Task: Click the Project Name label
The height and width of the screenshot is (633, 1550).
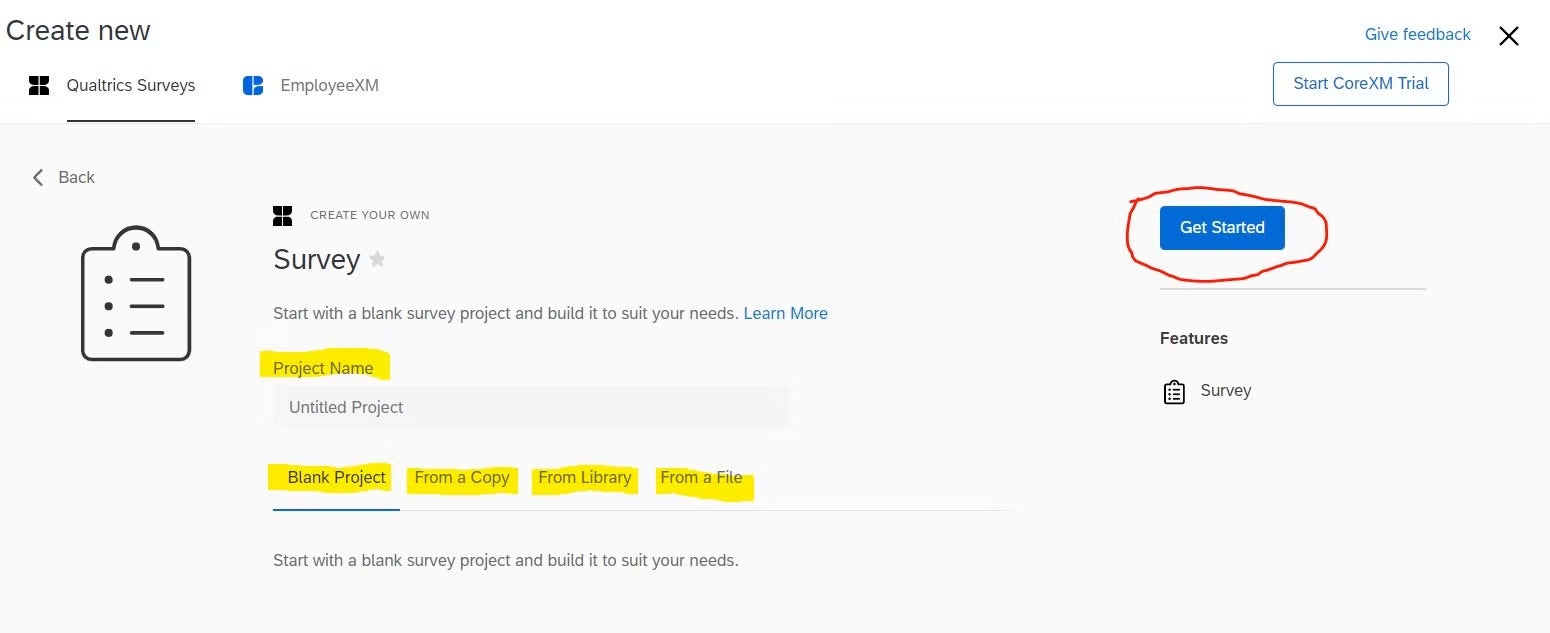Action: tap(323, 368)
